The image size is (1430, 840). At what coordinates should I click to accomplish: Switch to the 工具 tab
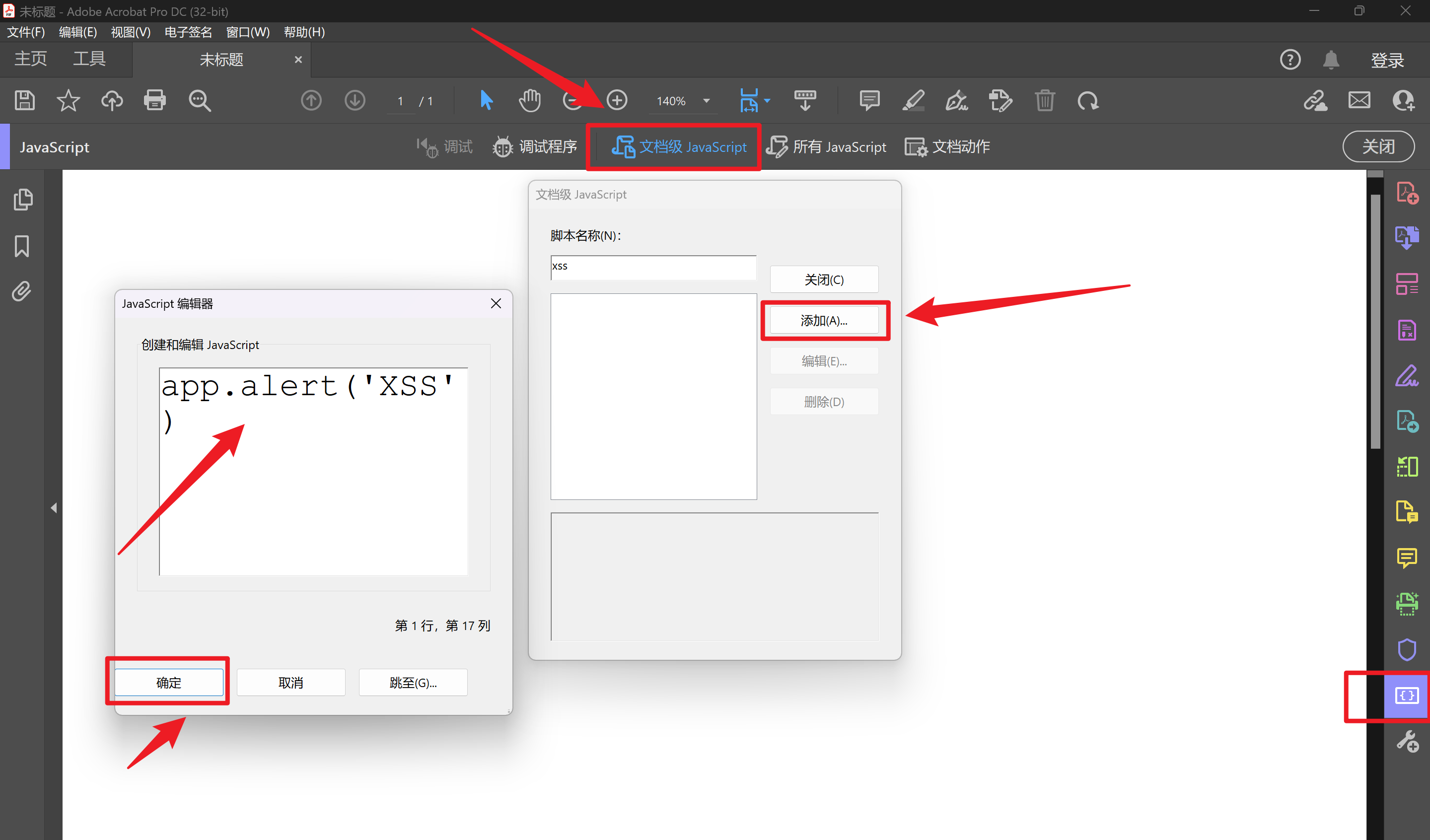(89, 59)
